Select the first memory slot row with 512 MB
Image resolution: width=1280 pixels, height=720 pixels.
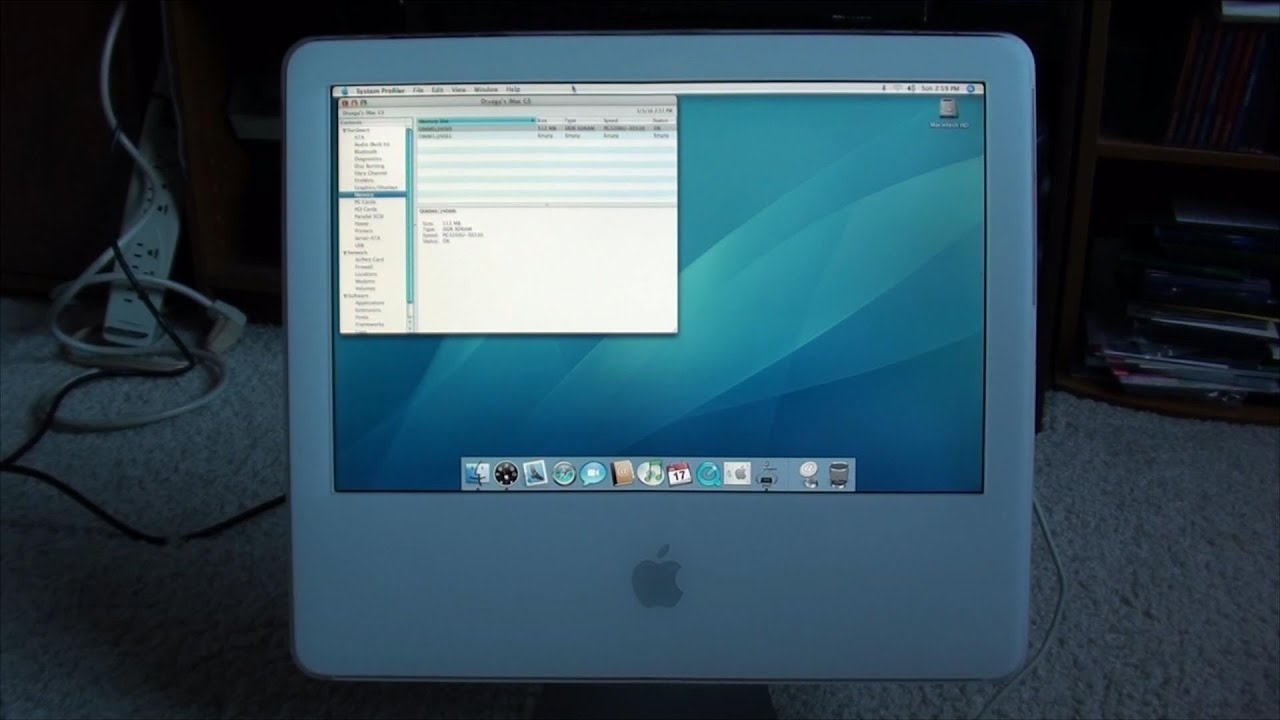point(546,128)
